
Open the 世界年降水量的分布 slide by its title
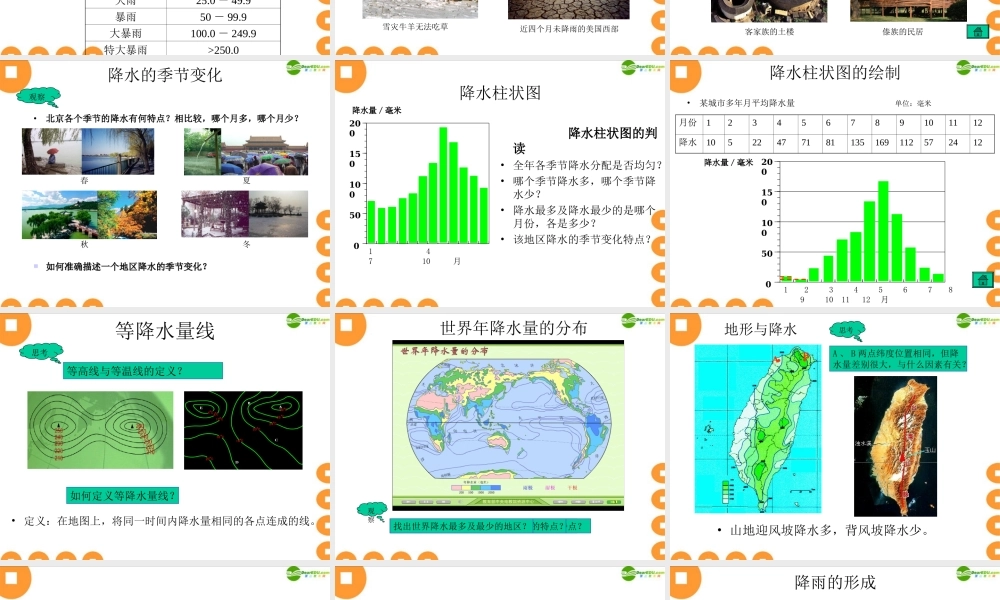point(513,328)
